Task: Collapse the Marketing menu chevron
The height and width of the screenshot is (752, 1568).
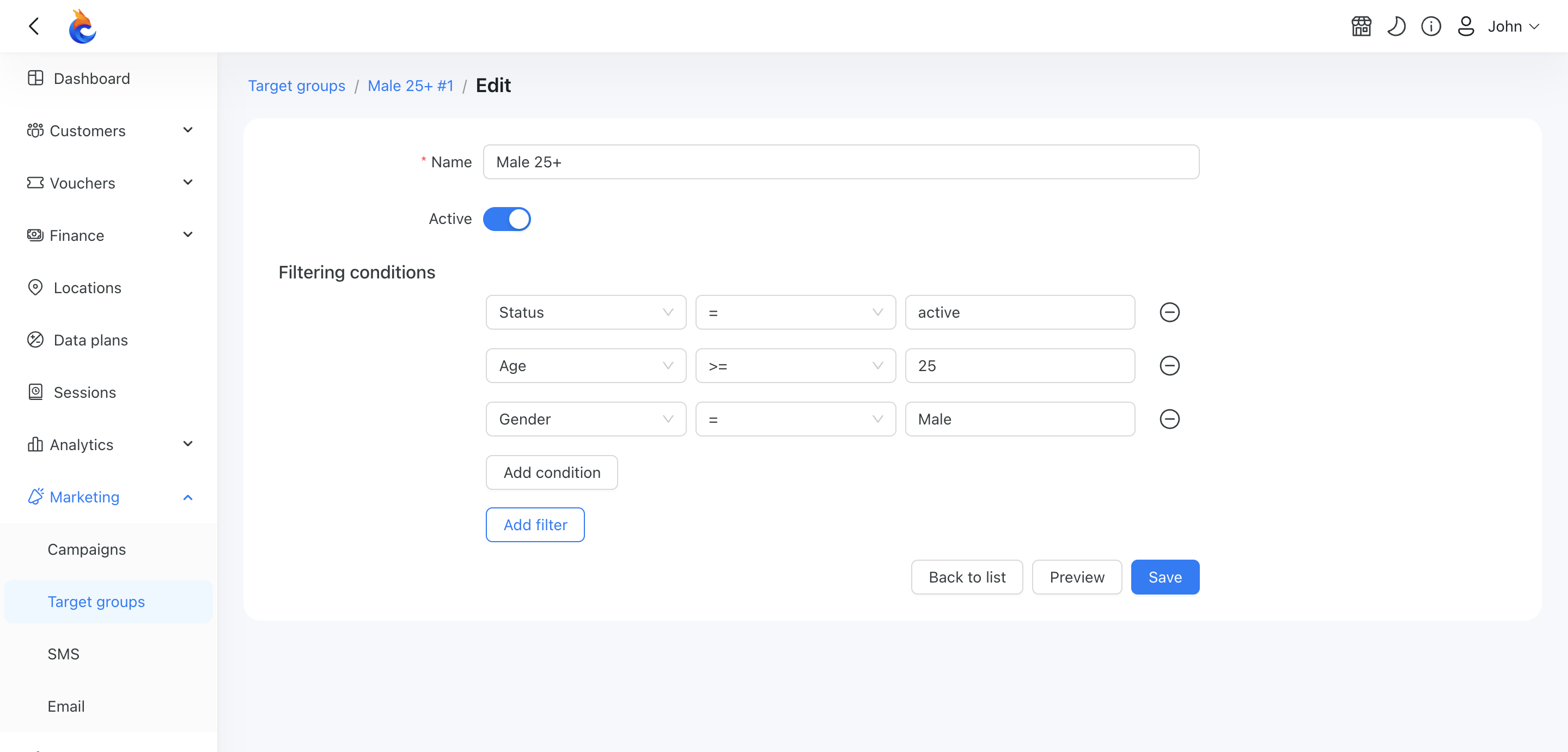Action: pyautogui.click(x=188, y=497)
